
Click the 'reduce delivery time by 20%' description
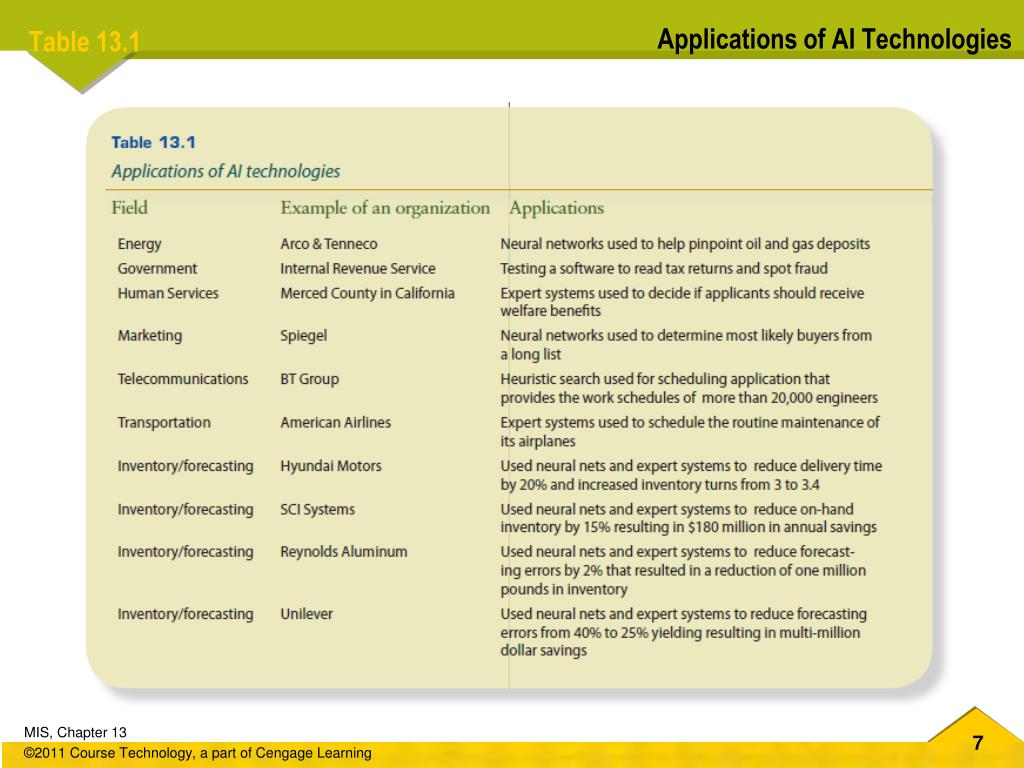(691, 475)
